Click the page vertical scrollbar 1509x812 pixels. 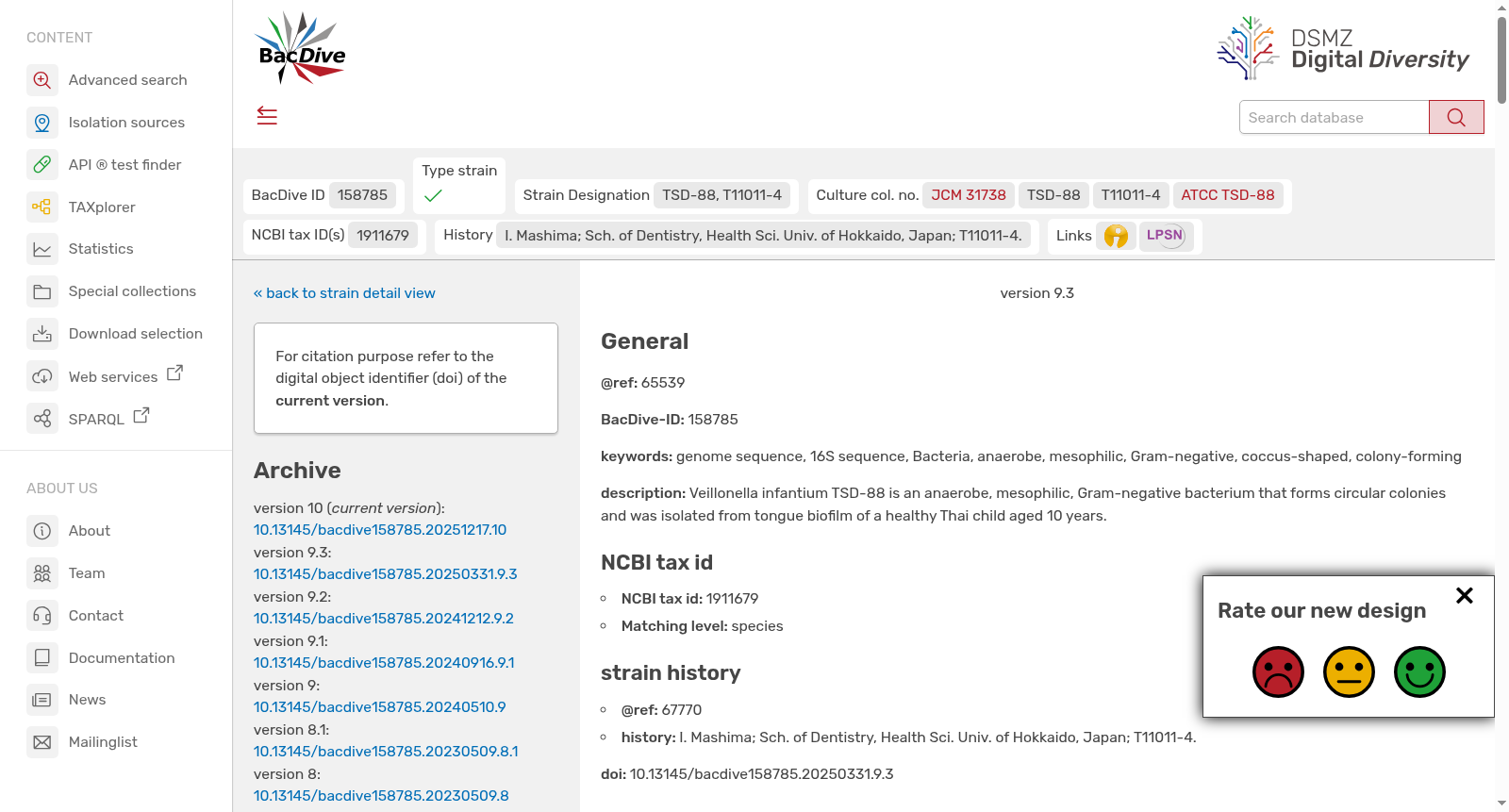pos(1501,59)
